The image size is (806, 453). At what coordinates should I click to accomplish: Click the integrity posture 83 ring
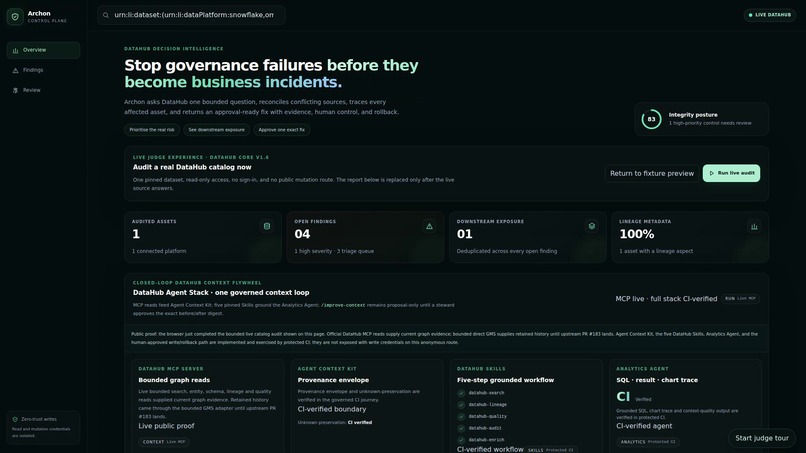click(x=651, y=119)
